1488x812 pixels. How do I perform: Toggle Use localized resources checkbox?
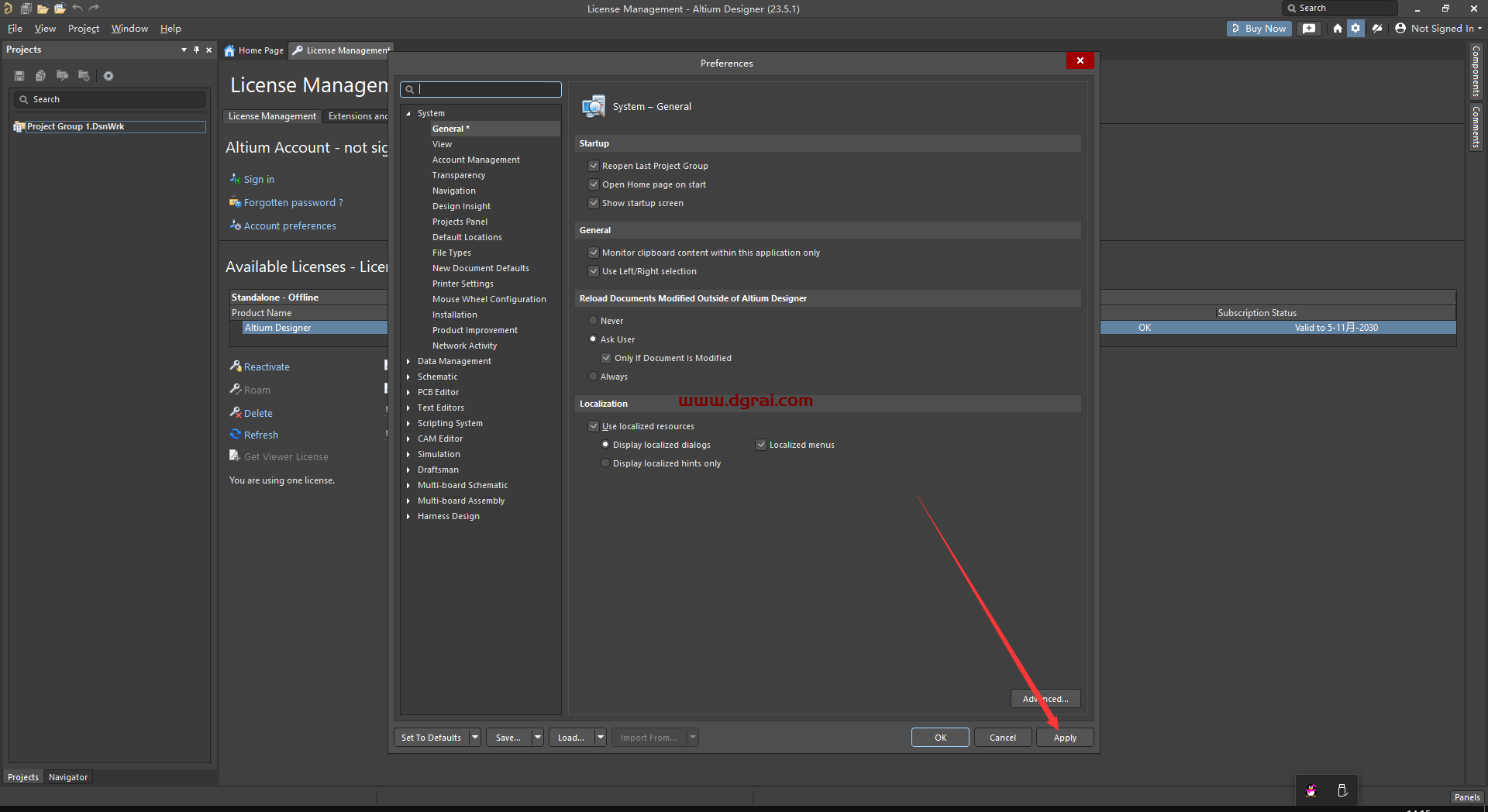(594, 426)
